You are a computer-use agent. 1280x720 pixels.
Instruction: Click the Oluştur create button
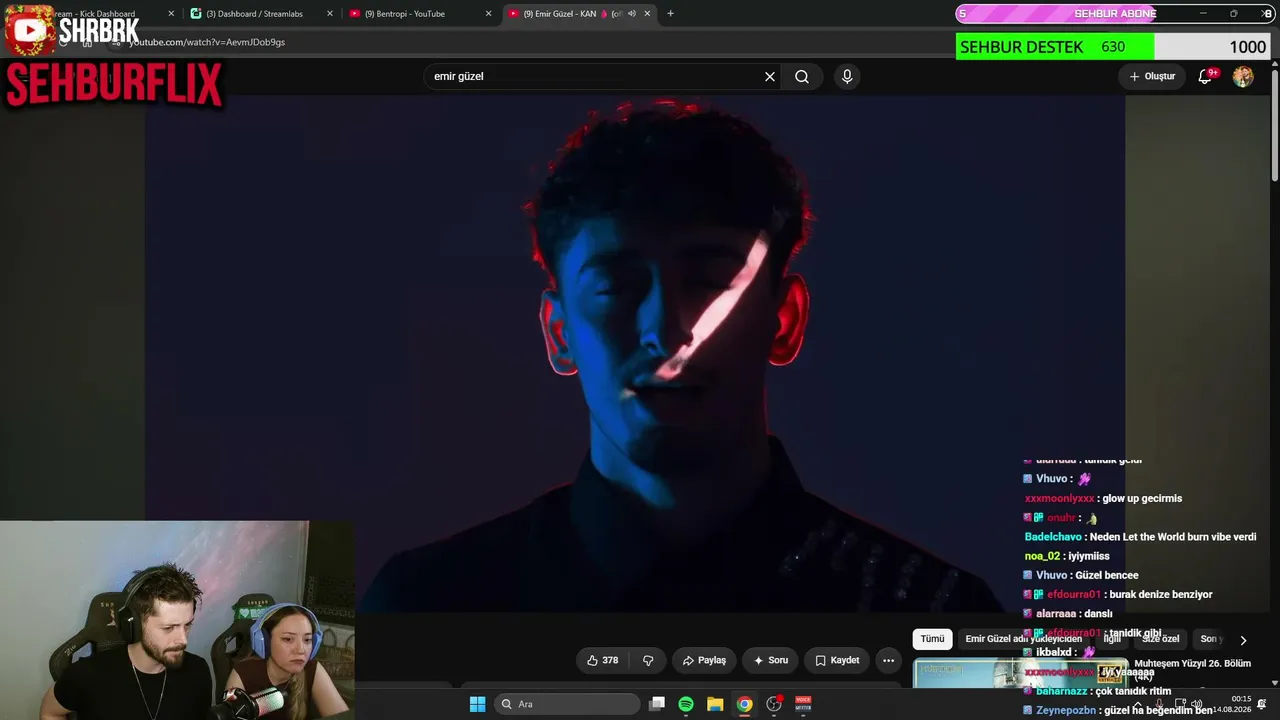pos(1152,76)
